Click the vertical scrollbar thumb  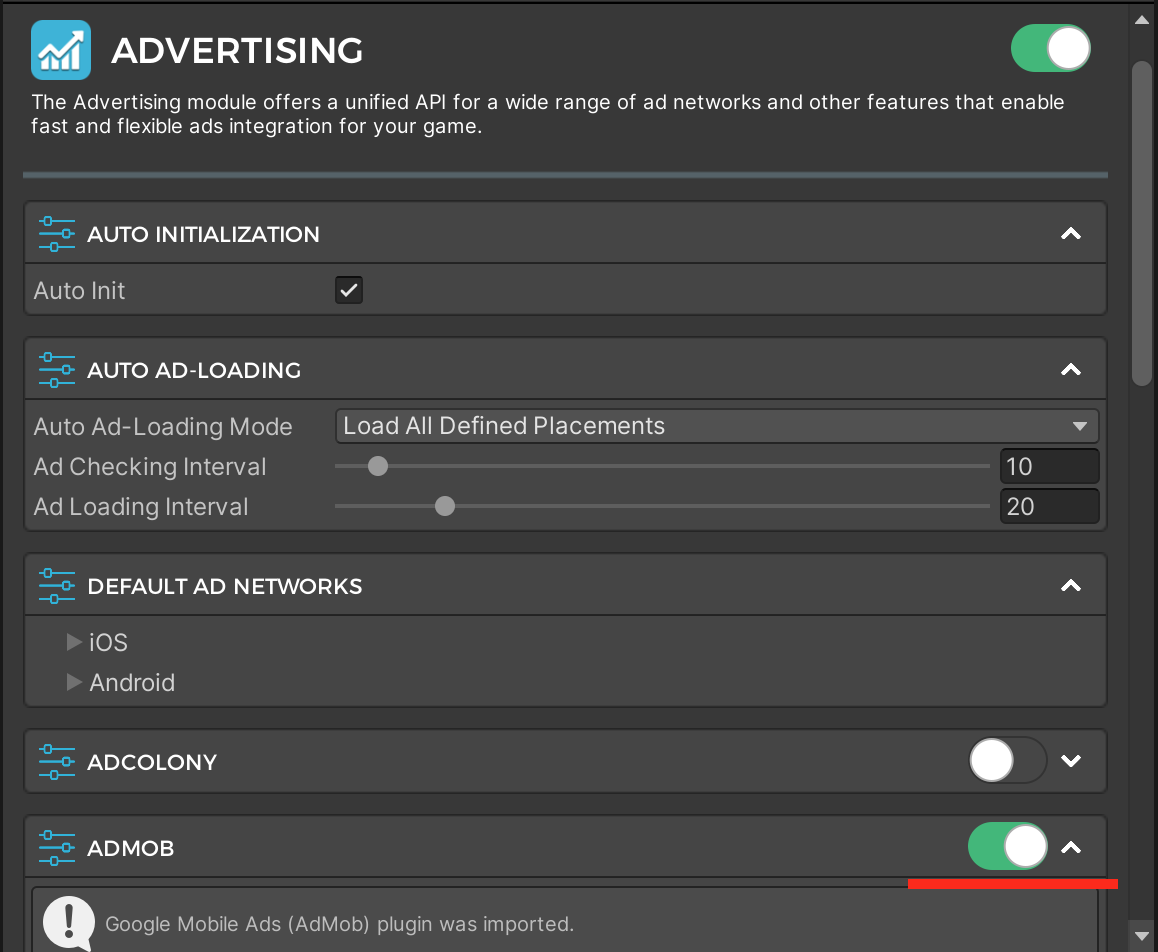coord(1142,223)
